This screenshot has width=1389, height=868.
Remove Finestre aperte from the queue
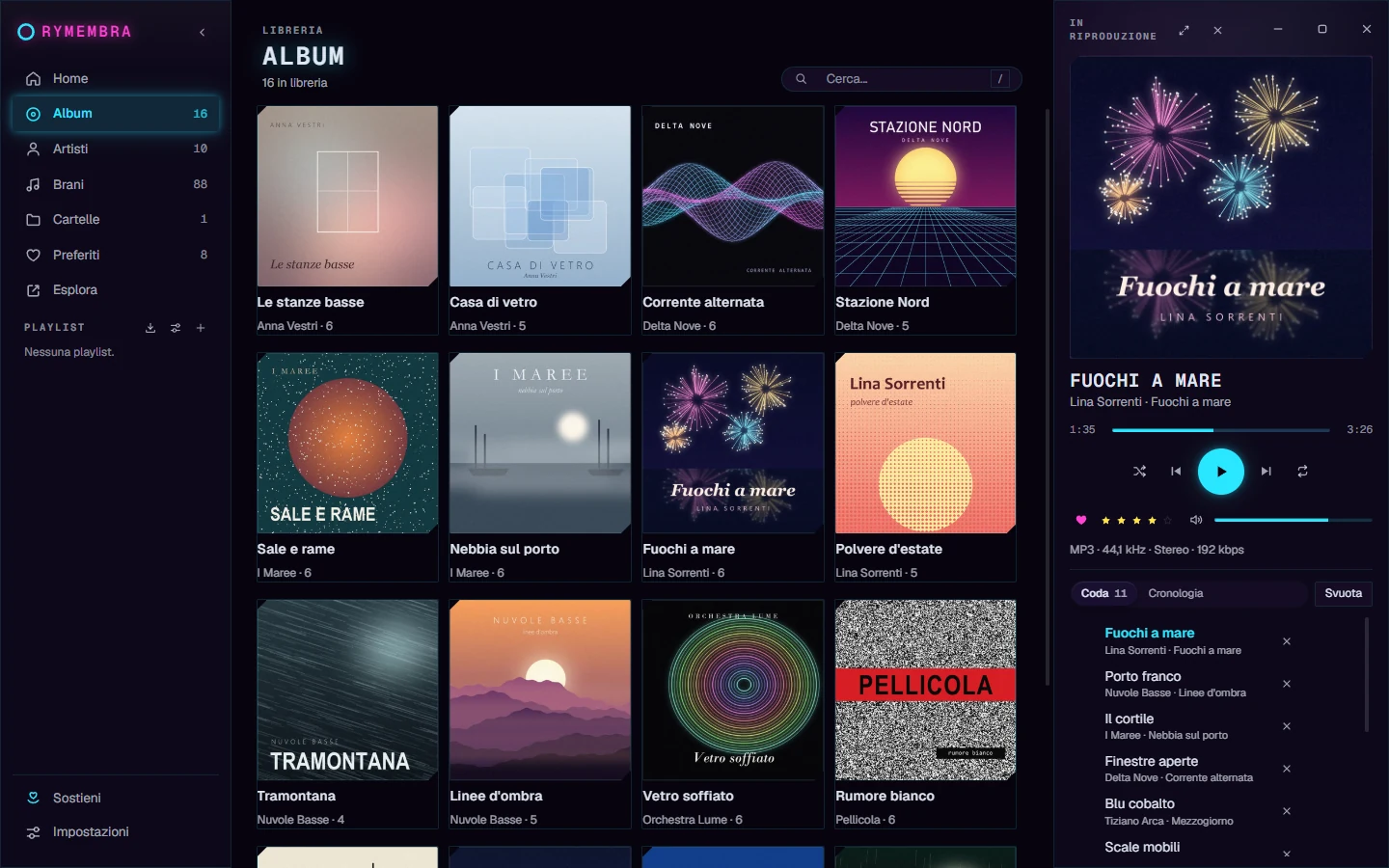(x=1286, y=769)
